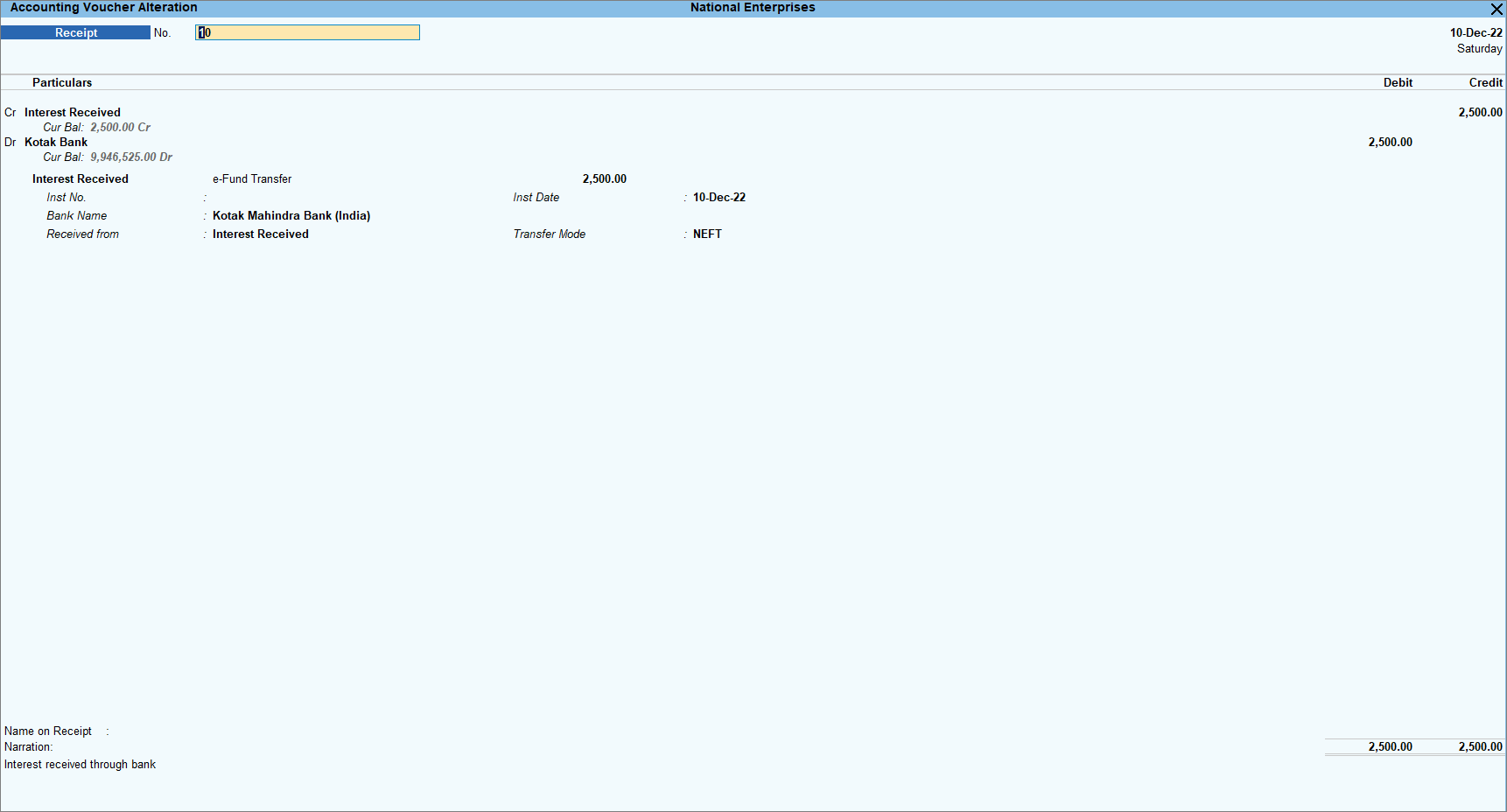
Task: Click the Transfer Mode field label
Action: coord(550,234)
